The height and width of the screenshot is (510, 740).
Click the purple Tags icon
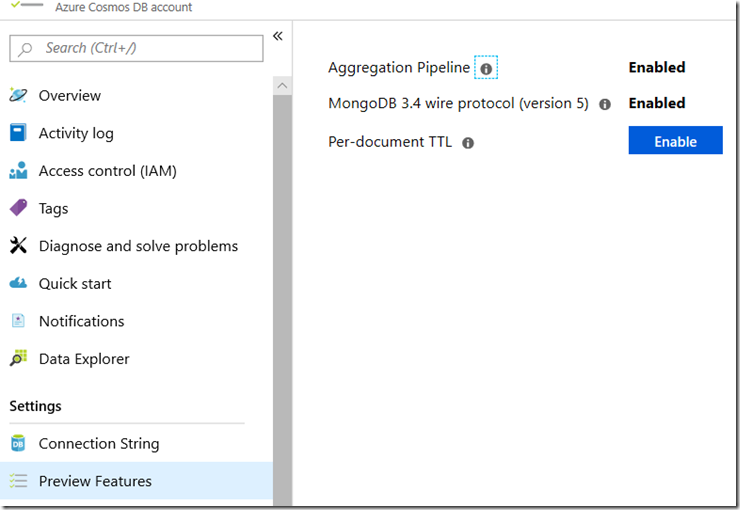(x=18, y=208)
